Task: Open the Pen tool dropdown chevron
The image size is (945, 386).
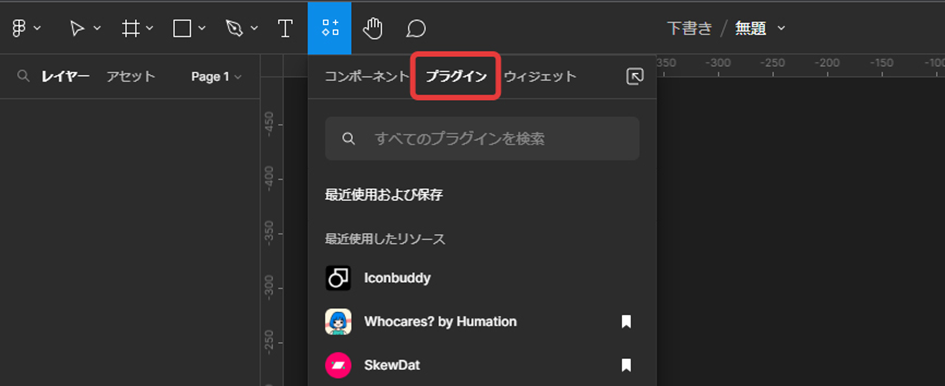Action: tap(254, 28)
